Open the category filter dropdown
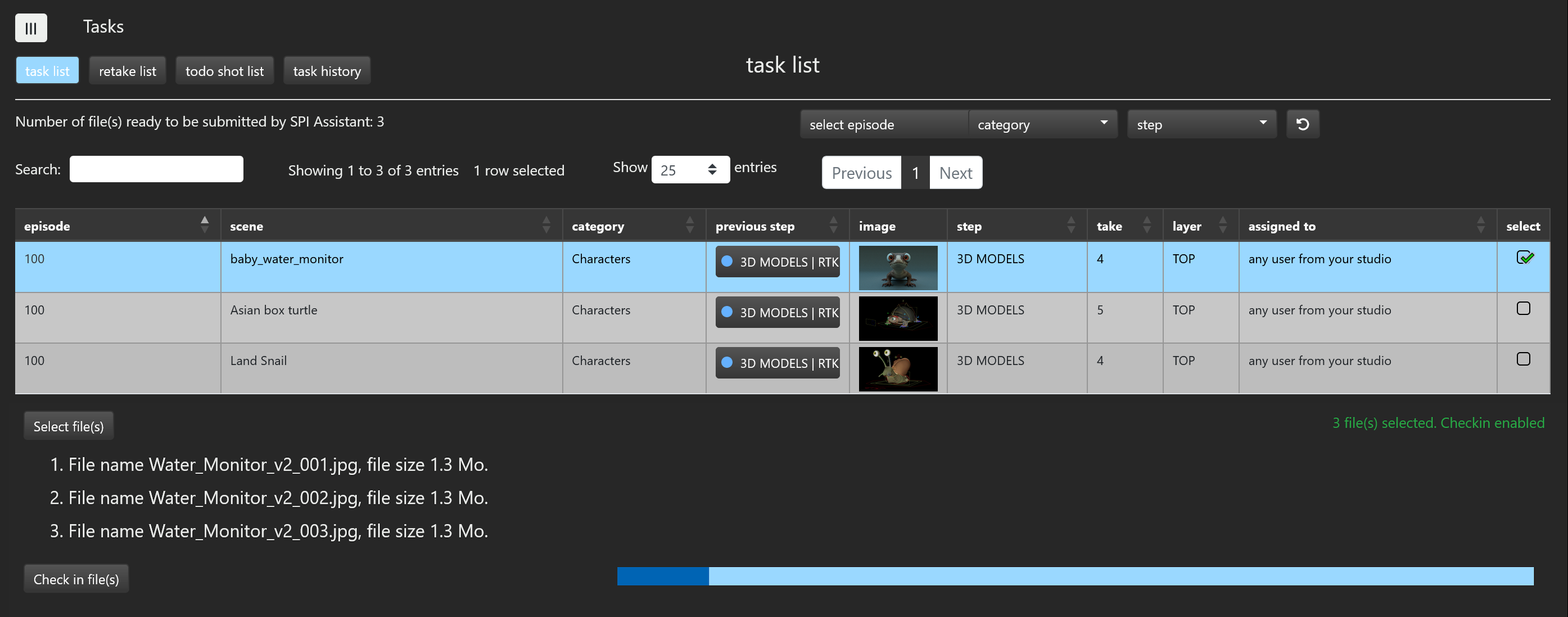The image size is (1568, 617). tap(1042, 124)
